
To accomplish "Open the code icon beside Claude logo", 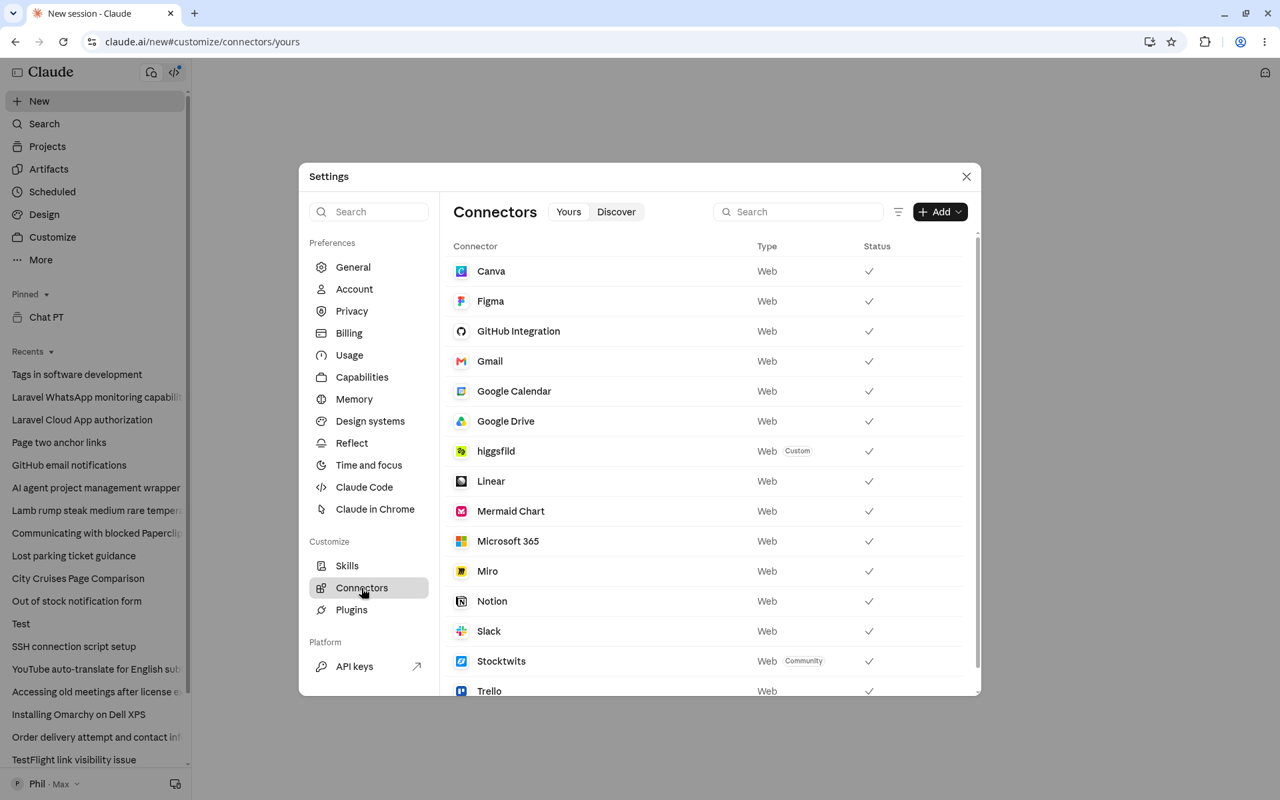I will point(175,72).
